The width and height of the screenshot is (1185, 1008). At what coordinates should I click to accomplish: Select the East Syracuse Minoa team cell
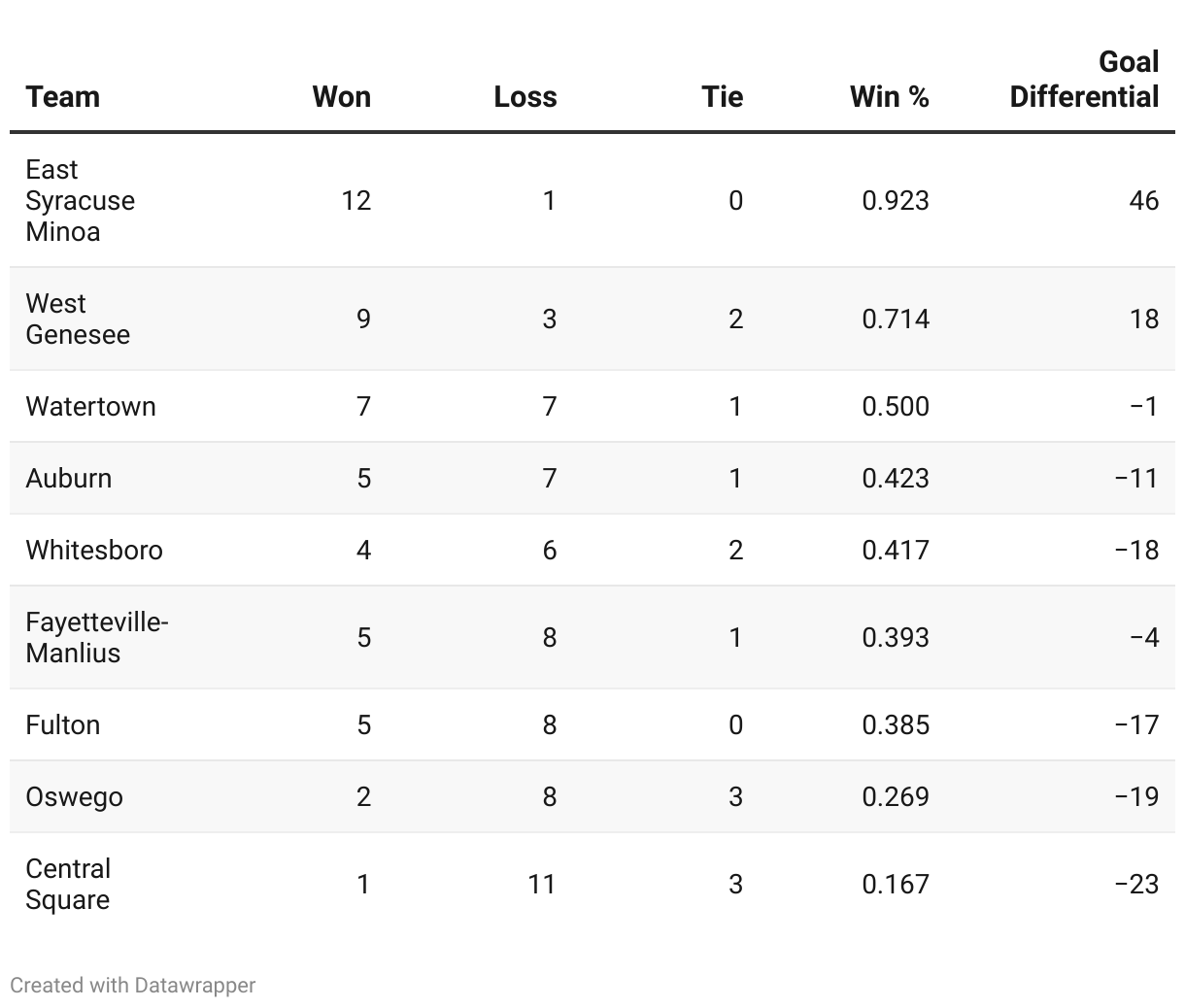point(80,200)
